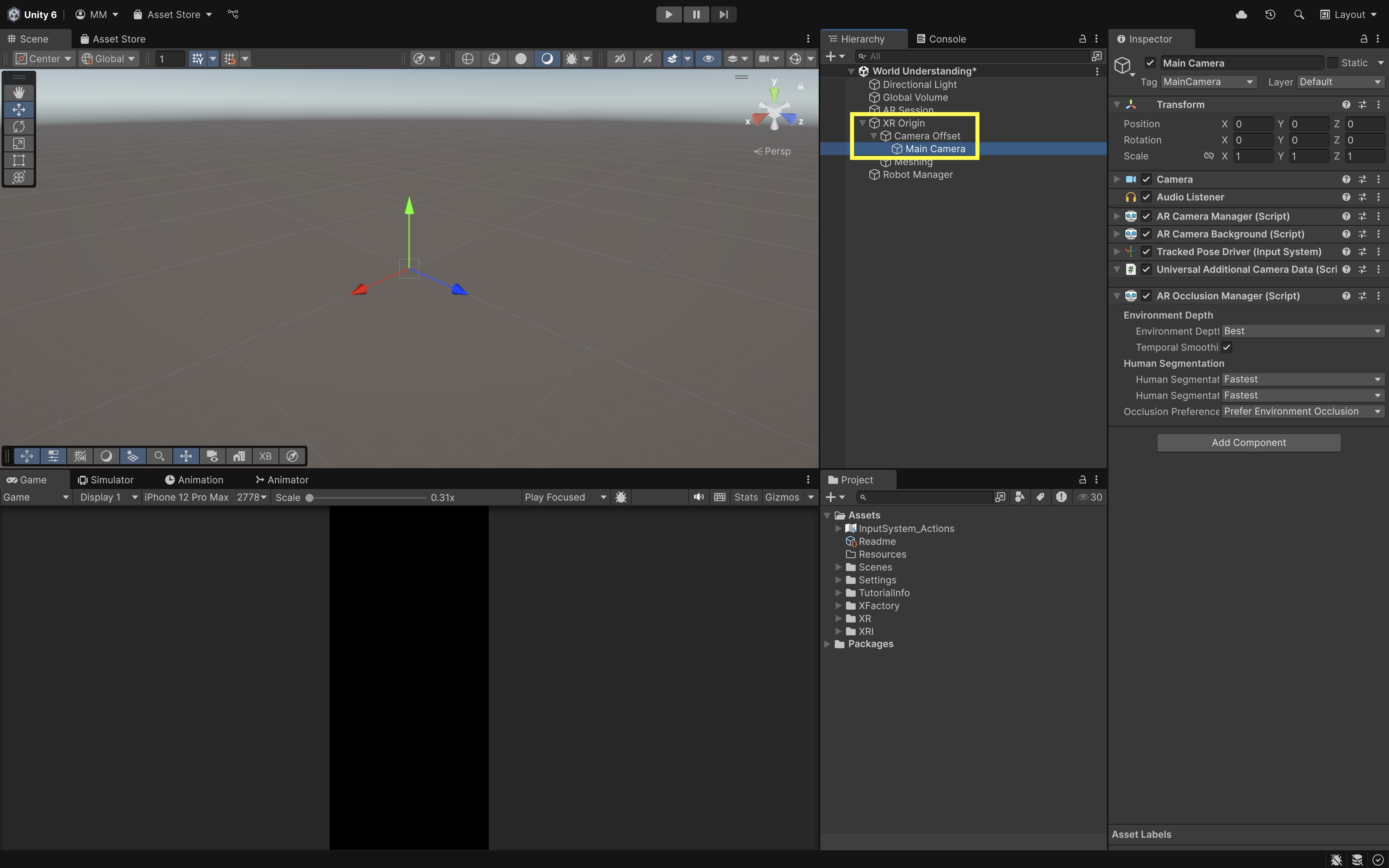The width and height of the screenshot is (1389, 868).
Task: Open the Environment Depth mode dropdown
Action: 1302,331
